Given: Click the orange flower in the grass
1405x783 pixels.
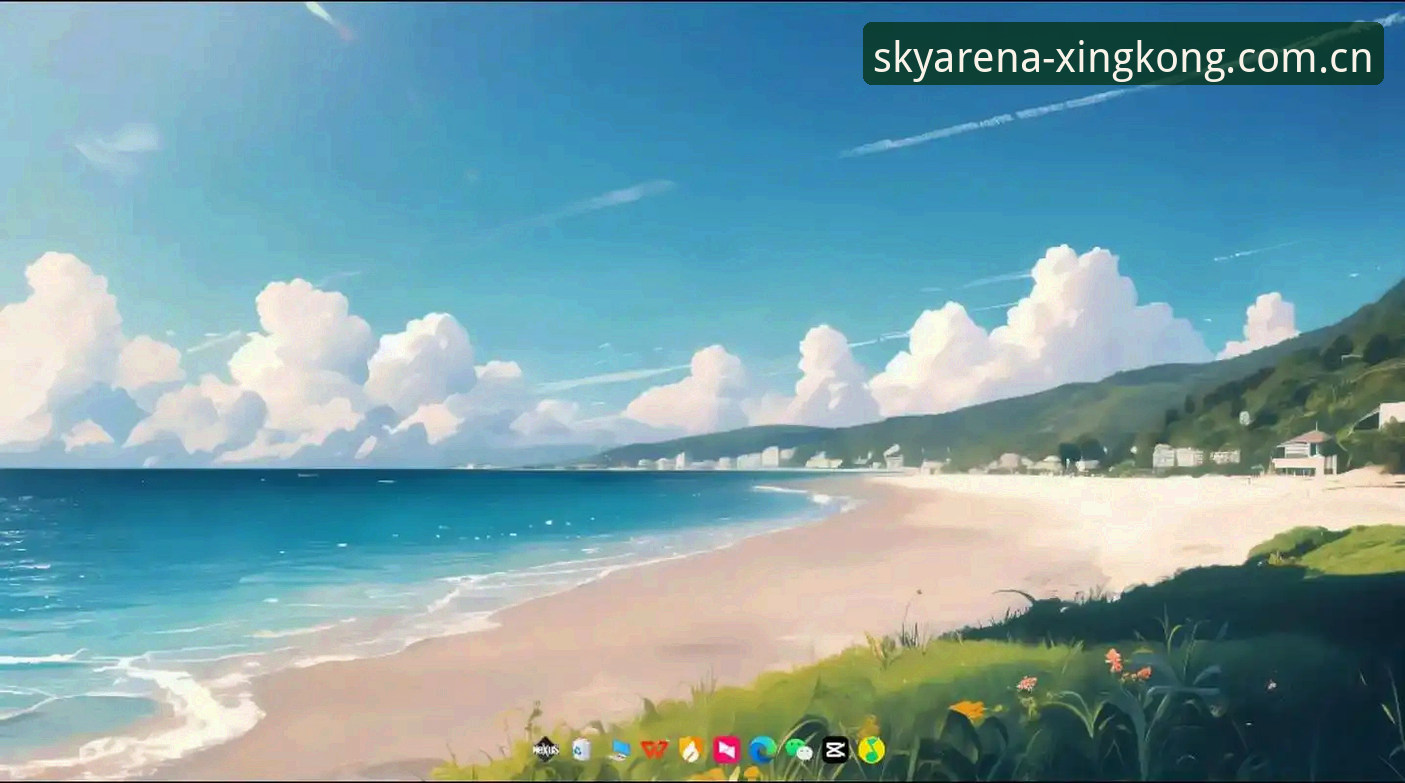Looking at the screenshot, I should [968, 710].
